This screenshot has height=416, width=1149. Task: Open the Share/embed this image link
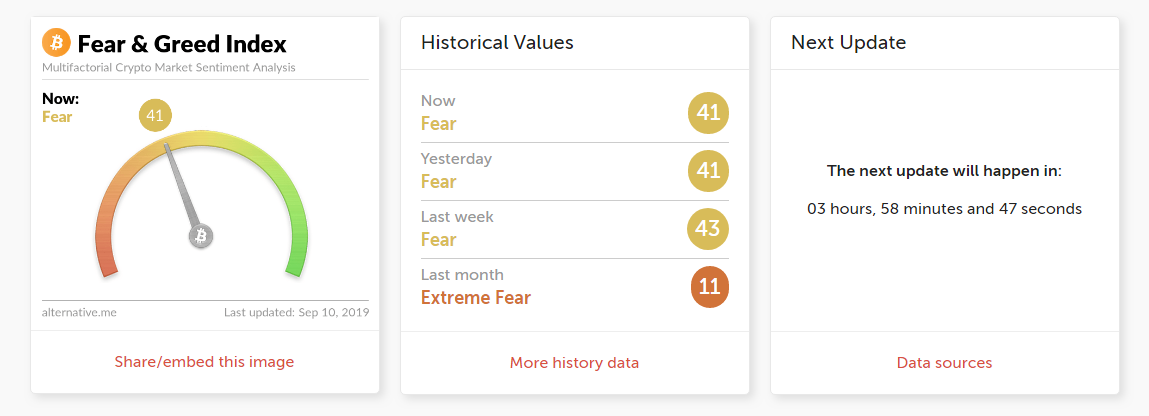tap(205, 362)
